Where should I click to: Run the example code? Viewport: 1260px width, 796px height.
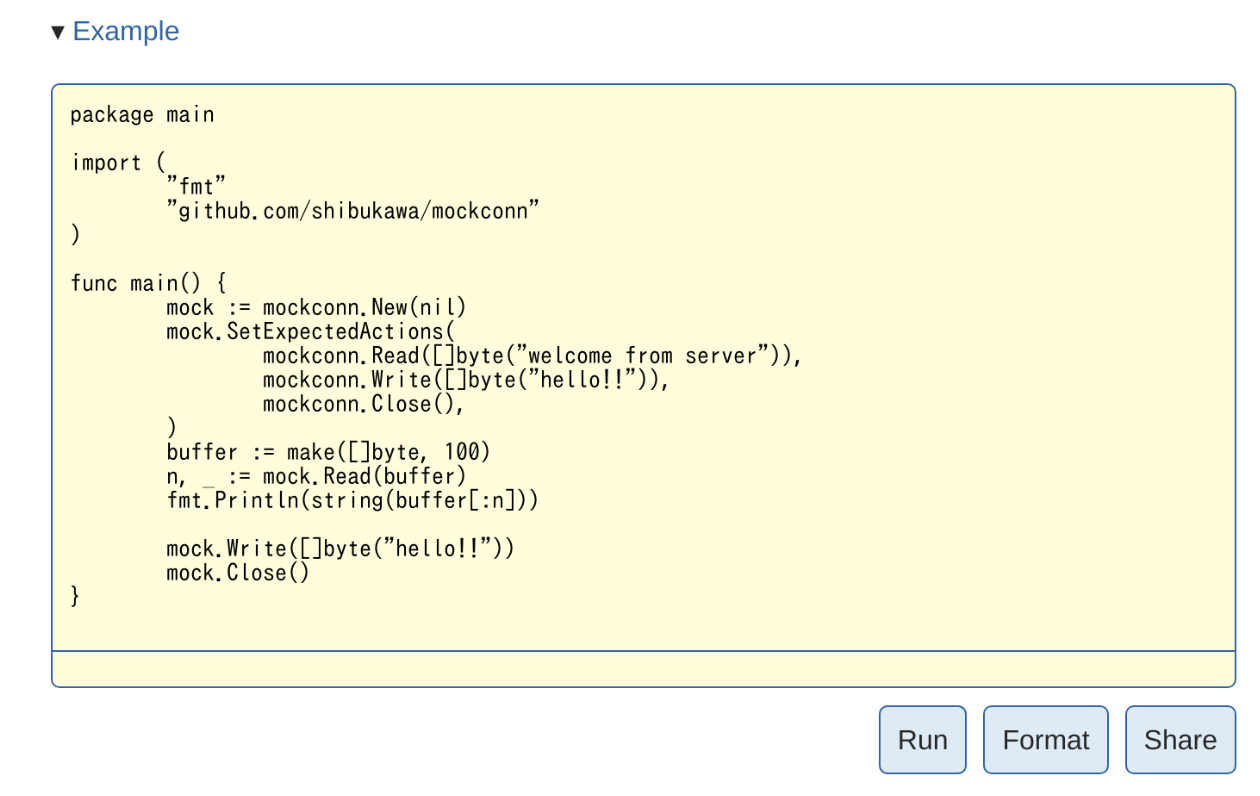922,740
